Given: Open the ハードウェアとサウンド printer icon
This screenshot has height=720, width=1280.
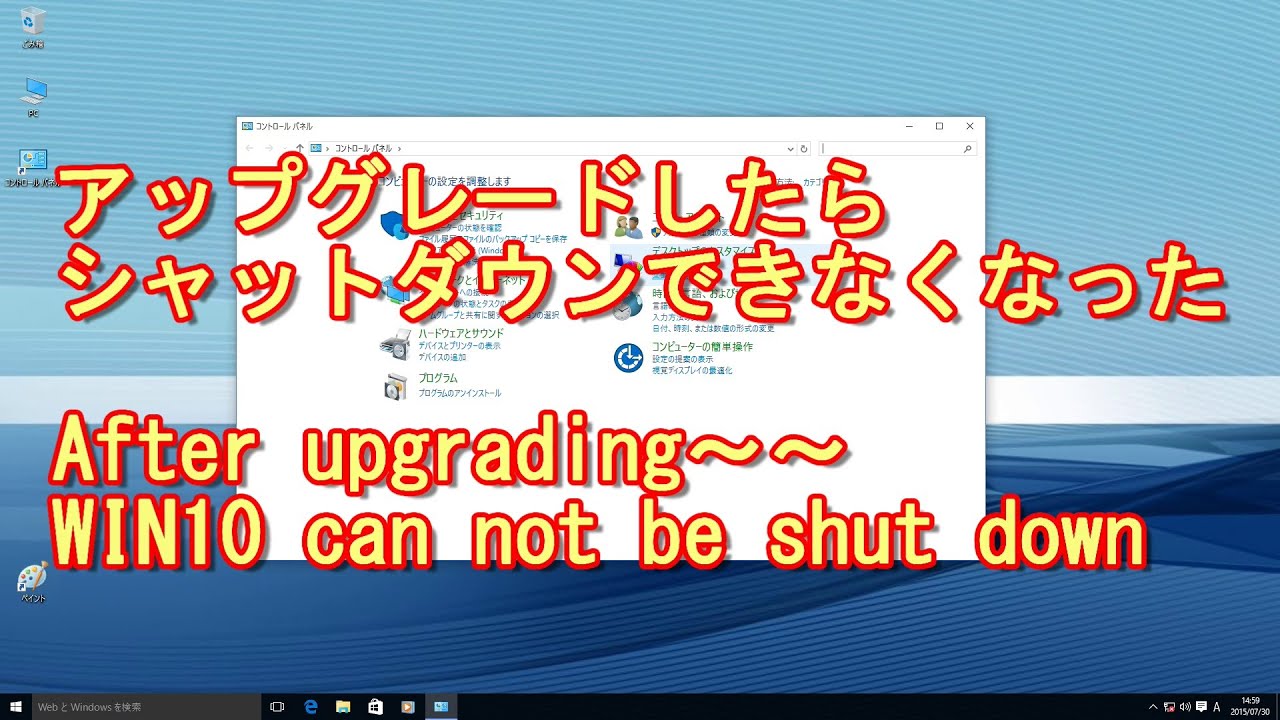Looking at the screenshot, I should tap(395, 345).
